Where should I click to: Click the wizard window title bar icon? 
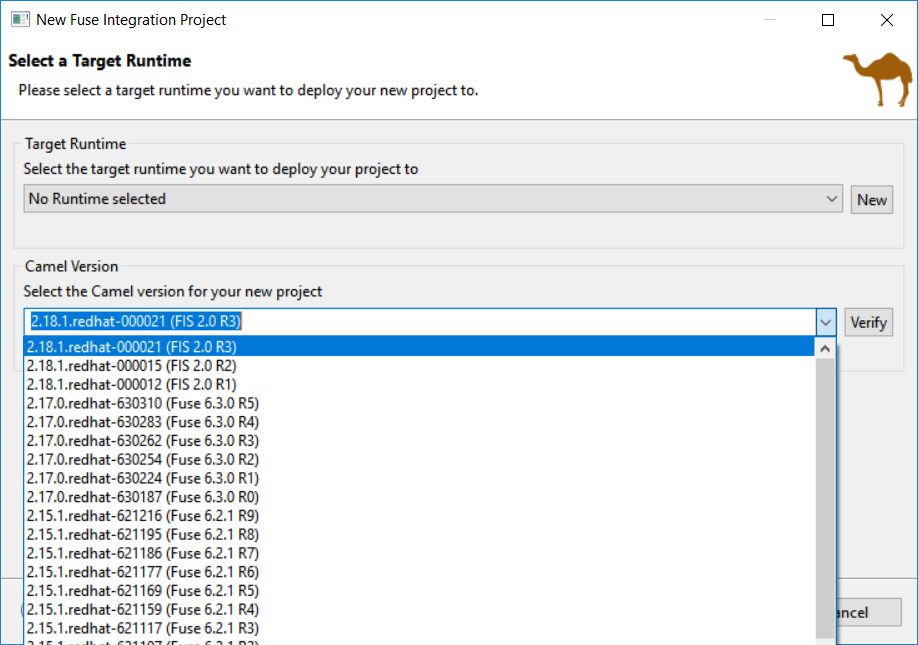point(19,19)
